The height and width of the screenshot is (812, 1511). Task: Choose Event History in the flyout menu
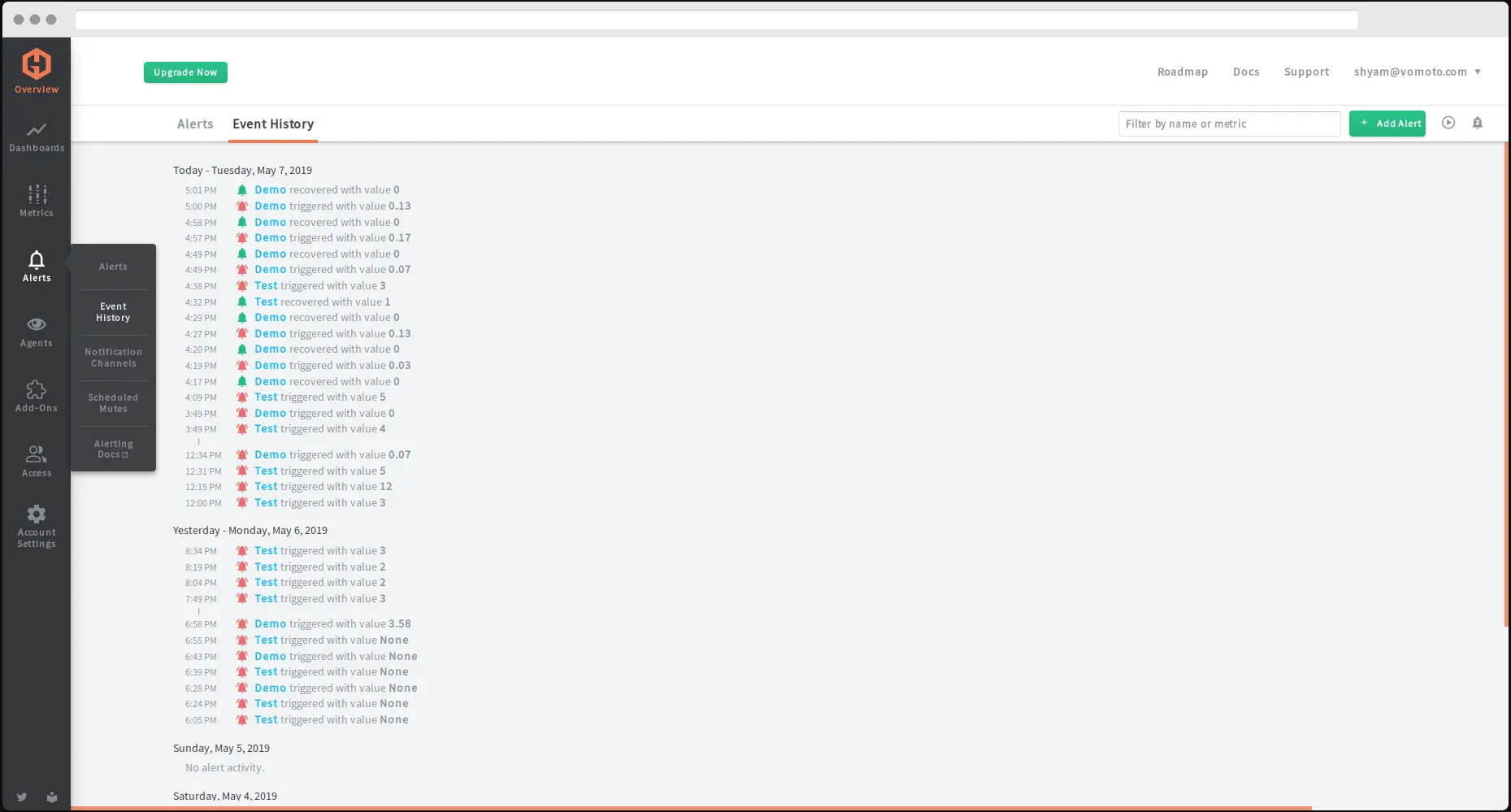[x=113, y=312]
